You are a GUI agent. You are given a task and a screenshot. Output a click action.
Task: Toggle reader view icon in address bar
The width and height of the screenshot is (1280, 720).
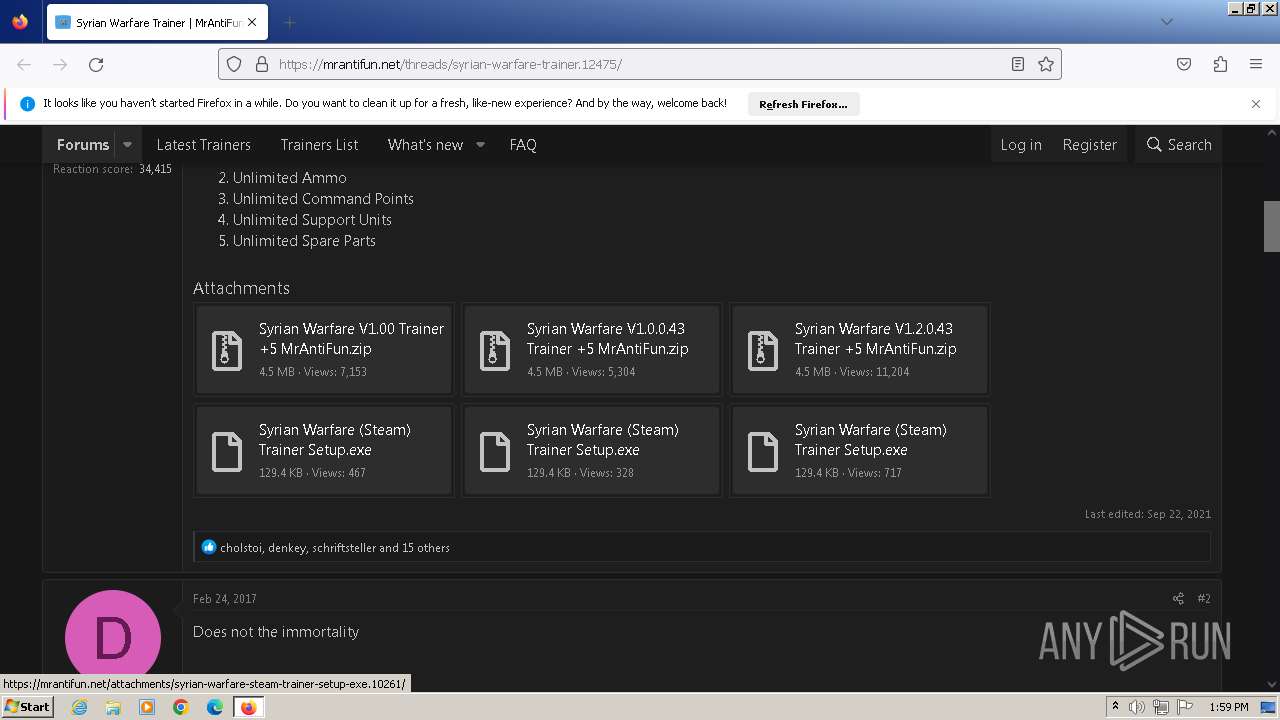tap(1018, 64)
